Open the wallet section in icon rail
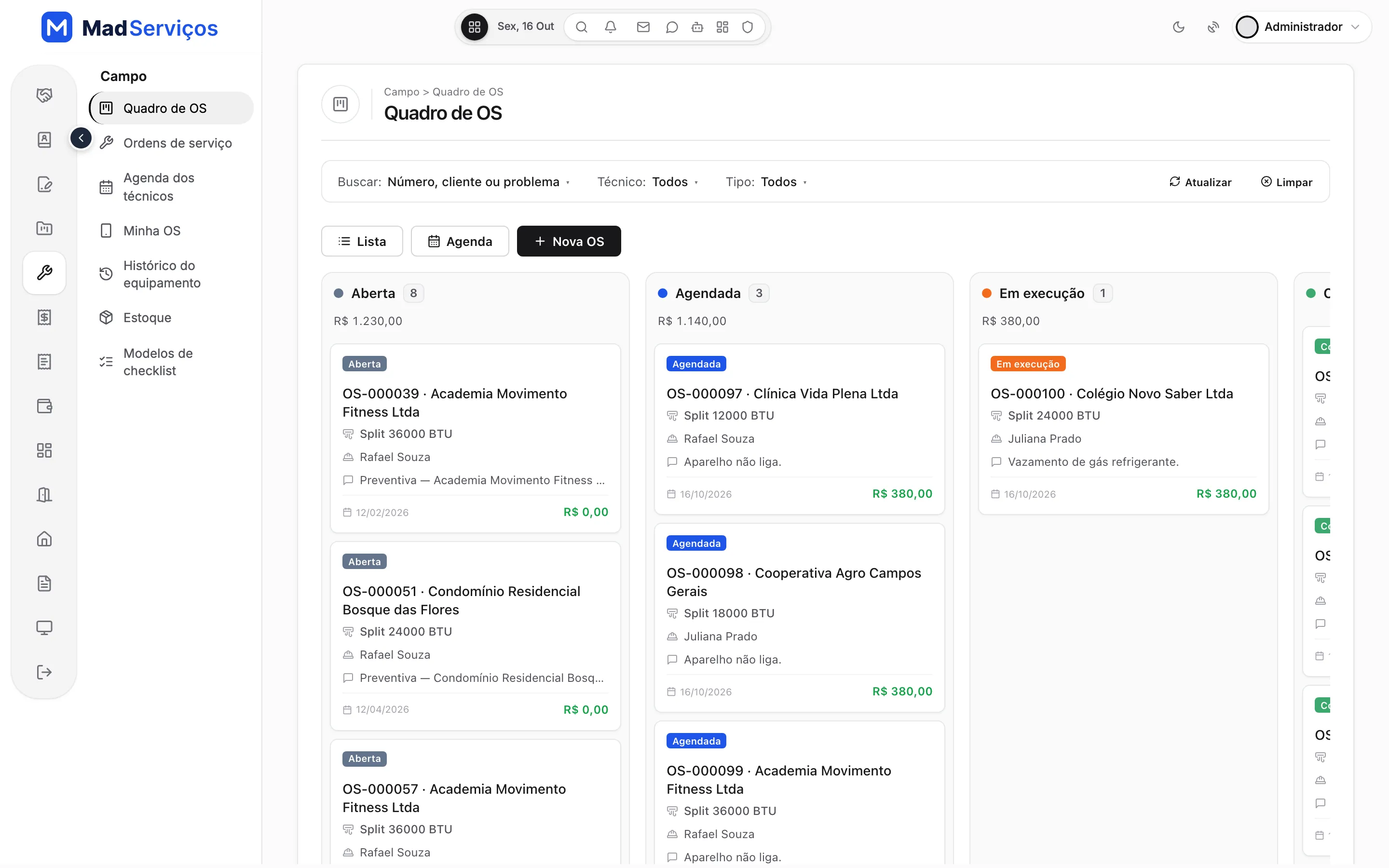Viewport: 1389px width, 868px height. (44, 406)
